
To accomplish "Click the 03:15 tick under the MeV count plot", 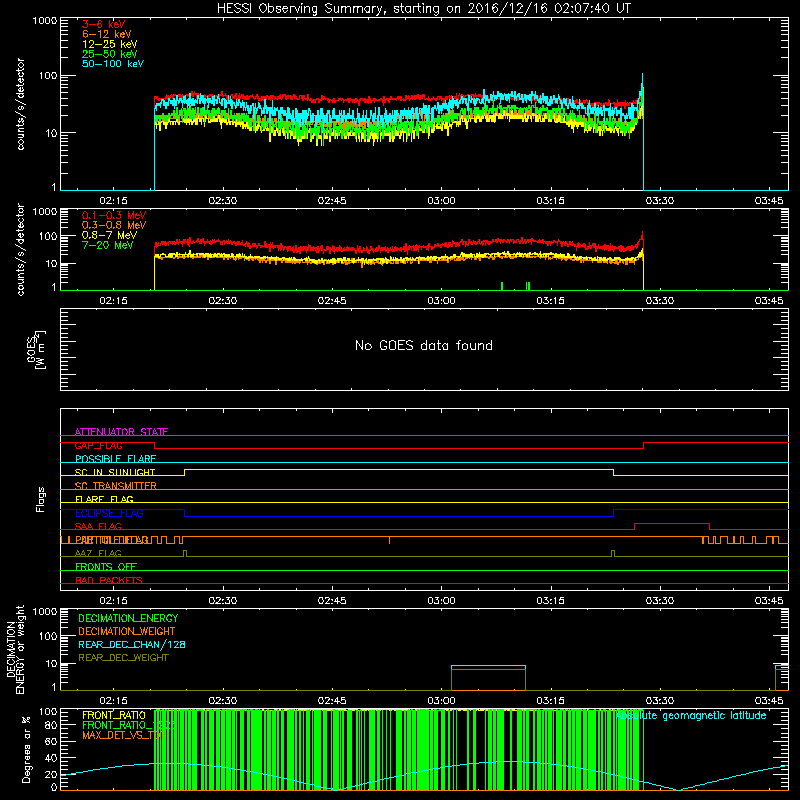I will tap(551, 301).
